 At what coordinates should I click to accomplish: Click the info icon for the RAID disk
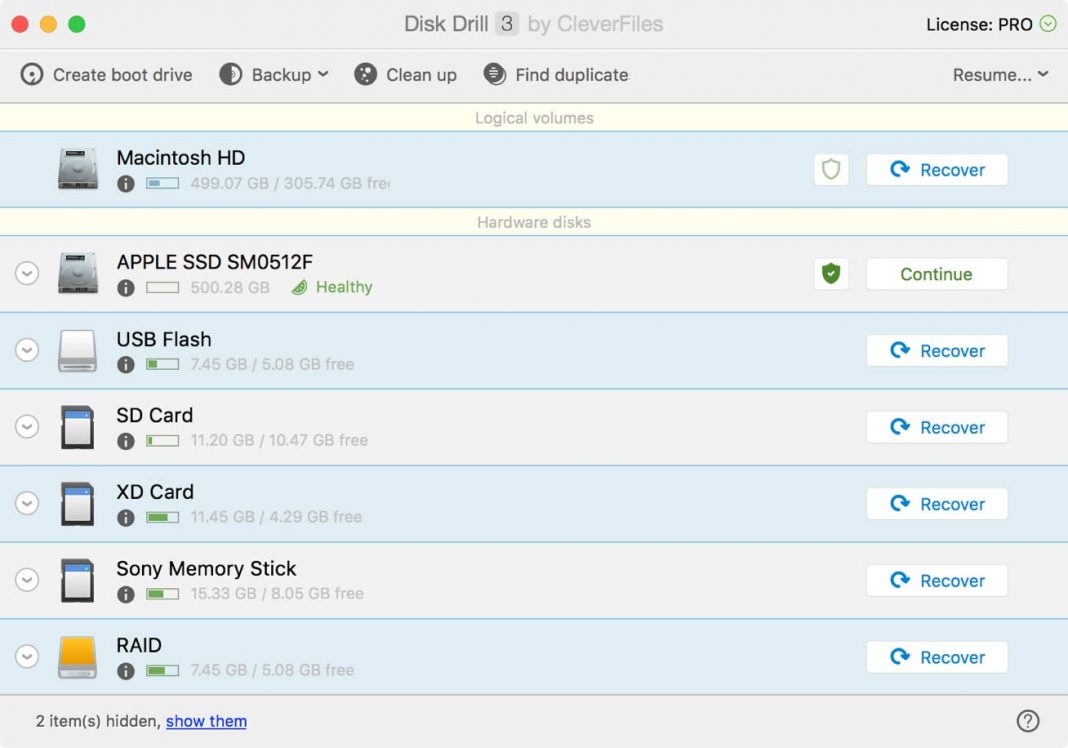126,671
